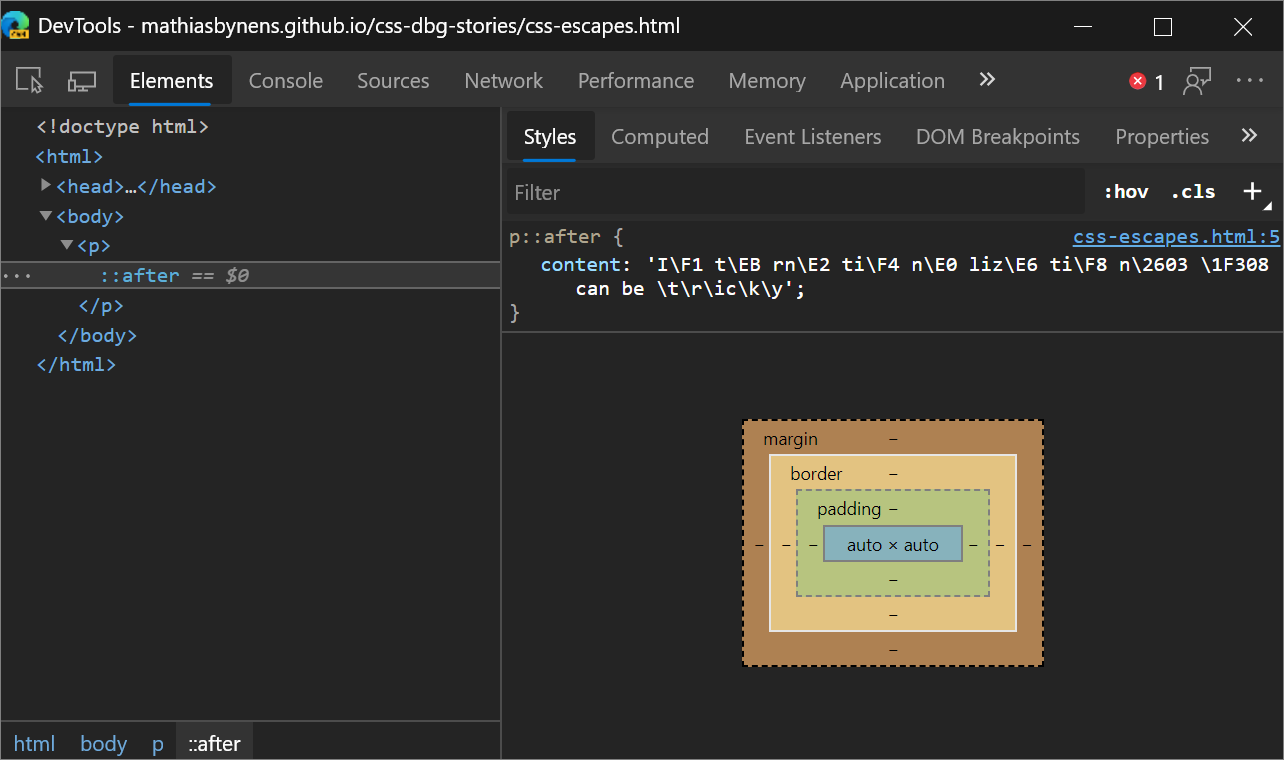
Task: Collapse the body element node
Action: point(46,215)
